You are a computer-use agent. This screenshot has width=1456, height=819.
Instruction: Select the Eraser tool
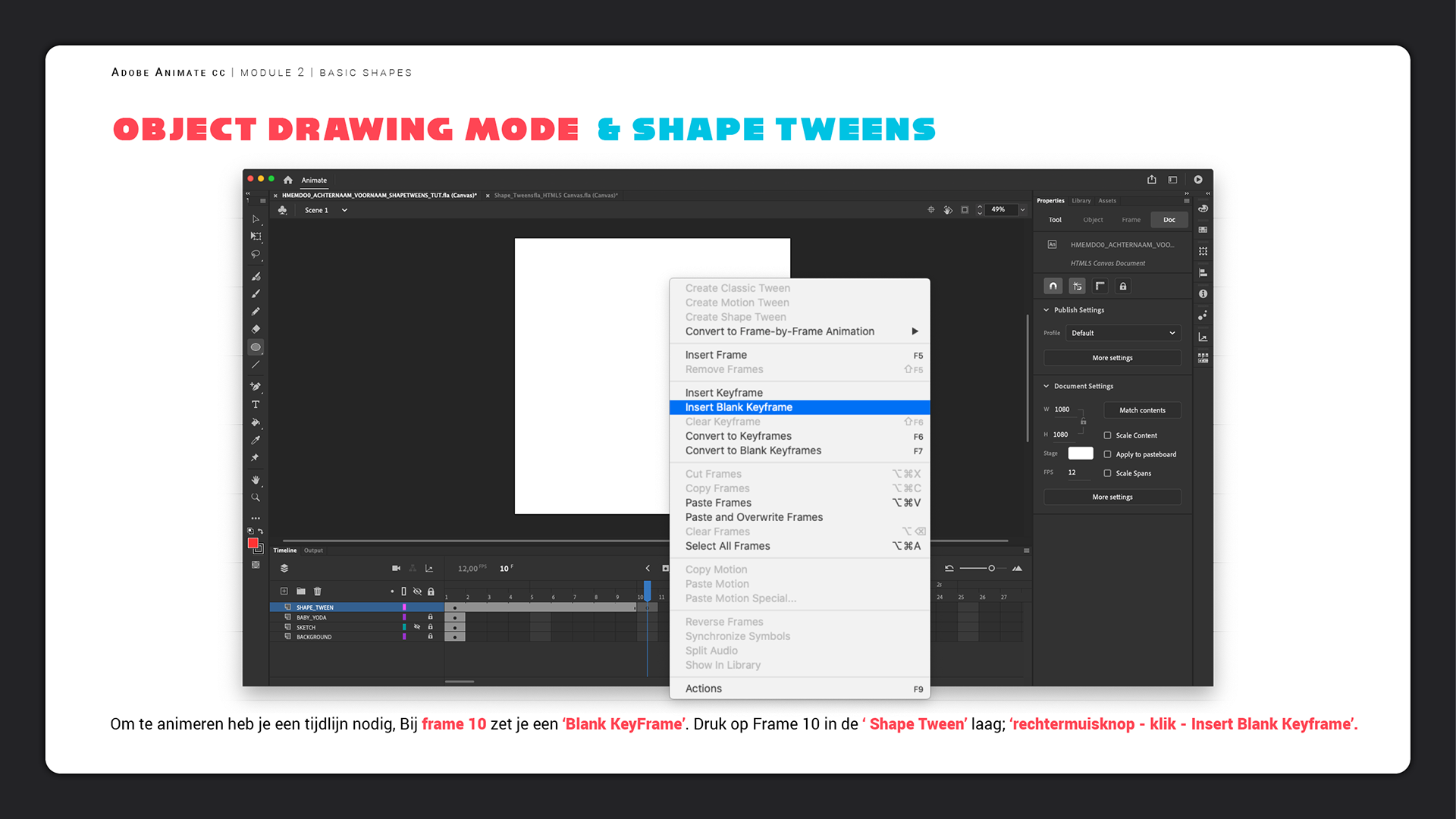click(256, 329)
